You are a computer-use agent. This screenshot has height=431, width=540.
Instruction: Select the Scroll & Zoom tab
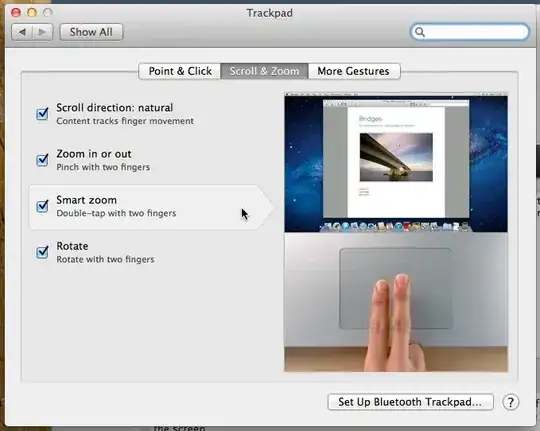(x=264, y=71)
